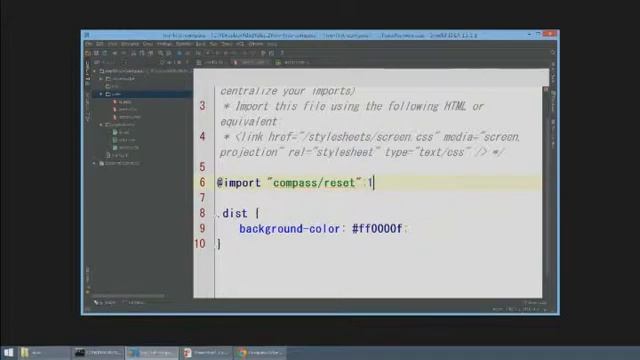The image size is (640, 360).
Task: Select the last red Sass file under sass
Action: point(127,117)
